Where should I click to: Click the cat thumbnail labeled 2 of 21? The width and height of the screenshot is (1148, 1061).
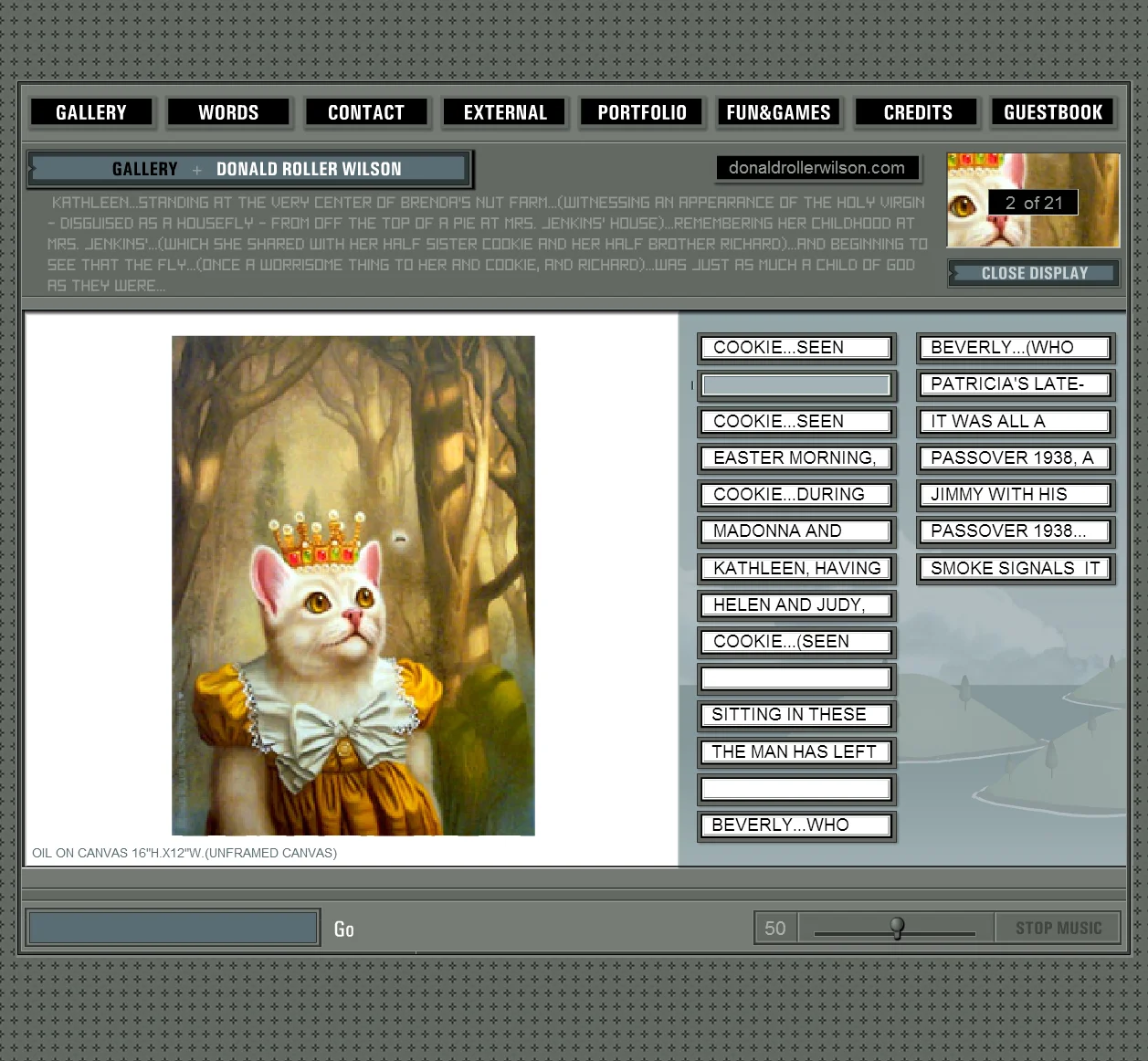tap(1033, 200)
